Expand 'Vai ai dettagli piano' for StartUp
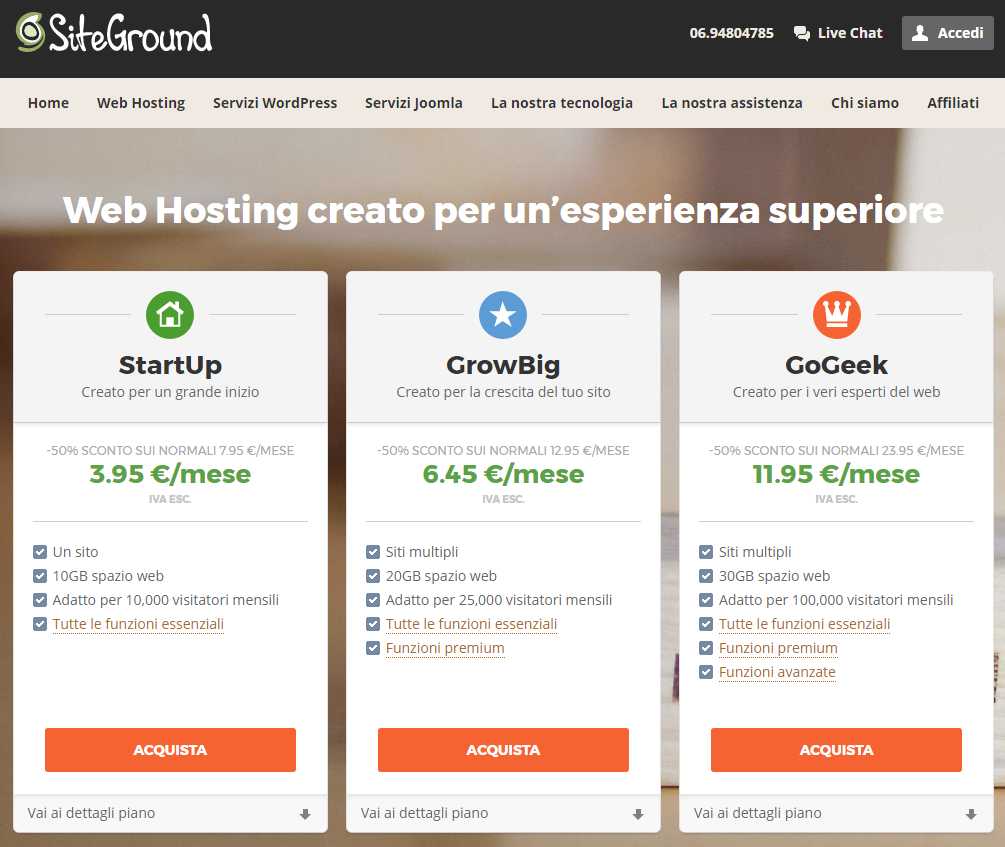1005x847 pixels. pyautogui.click(x=91, y=813)
